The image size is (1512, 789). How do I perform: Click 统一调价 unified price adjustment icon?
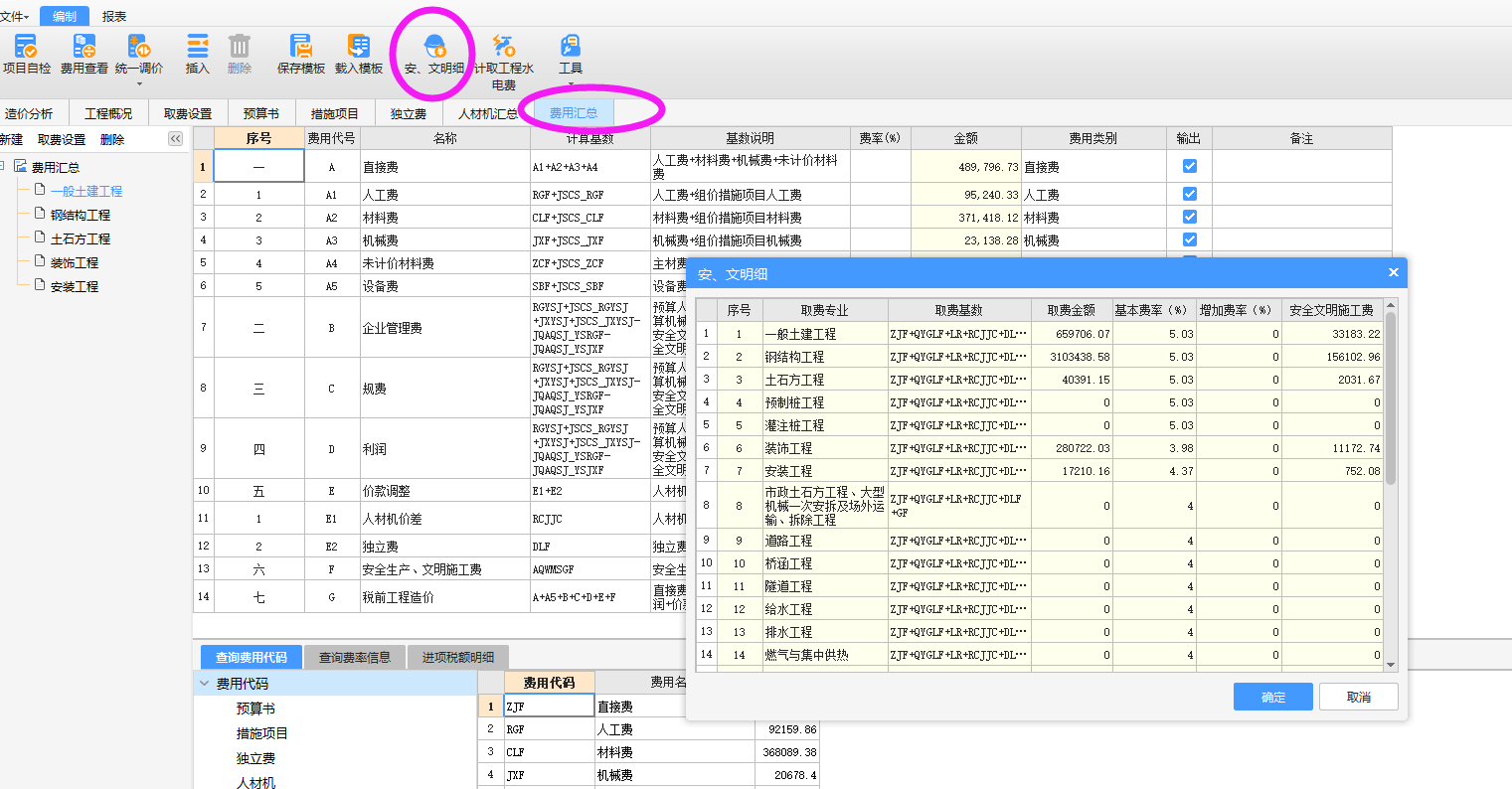(139, 46)
